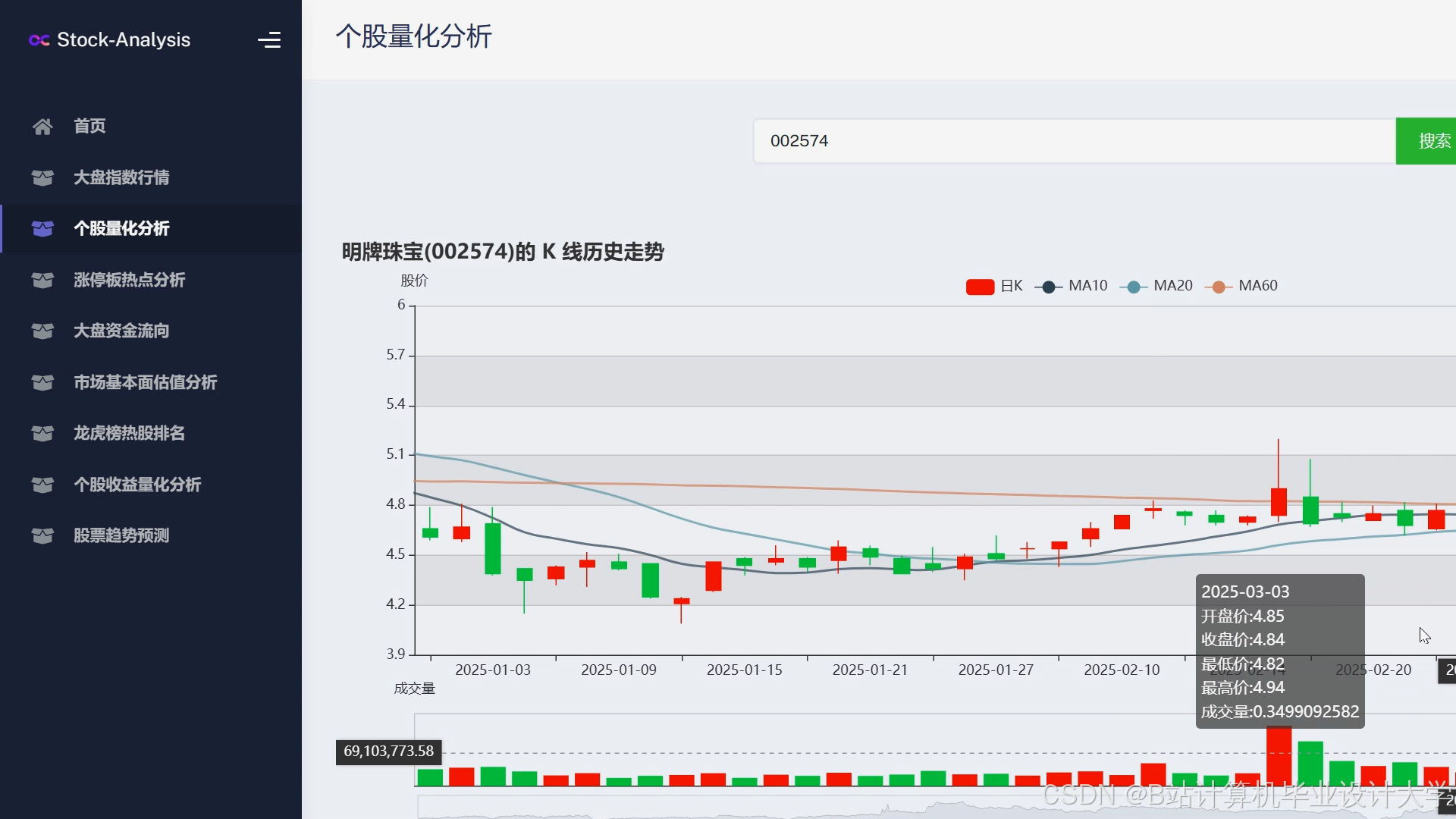Toggle the 日K legend series
This screenshot has width=1456, height=819.
pos(994,286)
